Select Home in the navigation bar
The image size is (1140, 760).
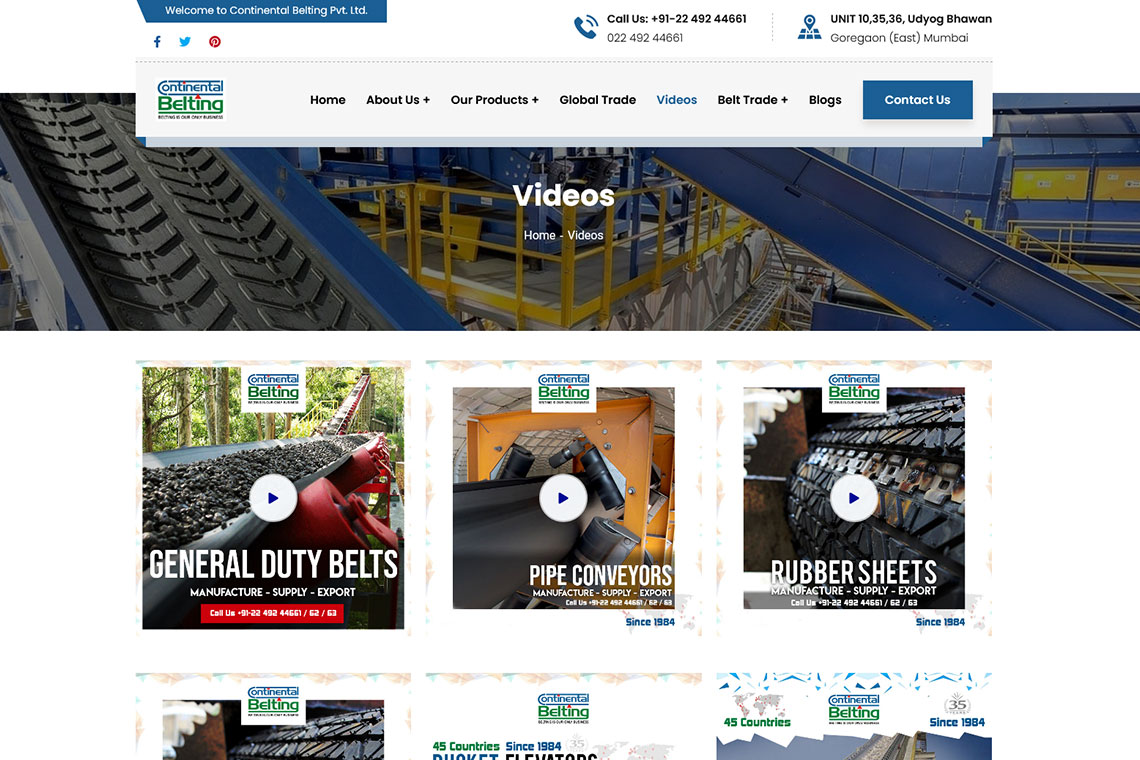327,99
